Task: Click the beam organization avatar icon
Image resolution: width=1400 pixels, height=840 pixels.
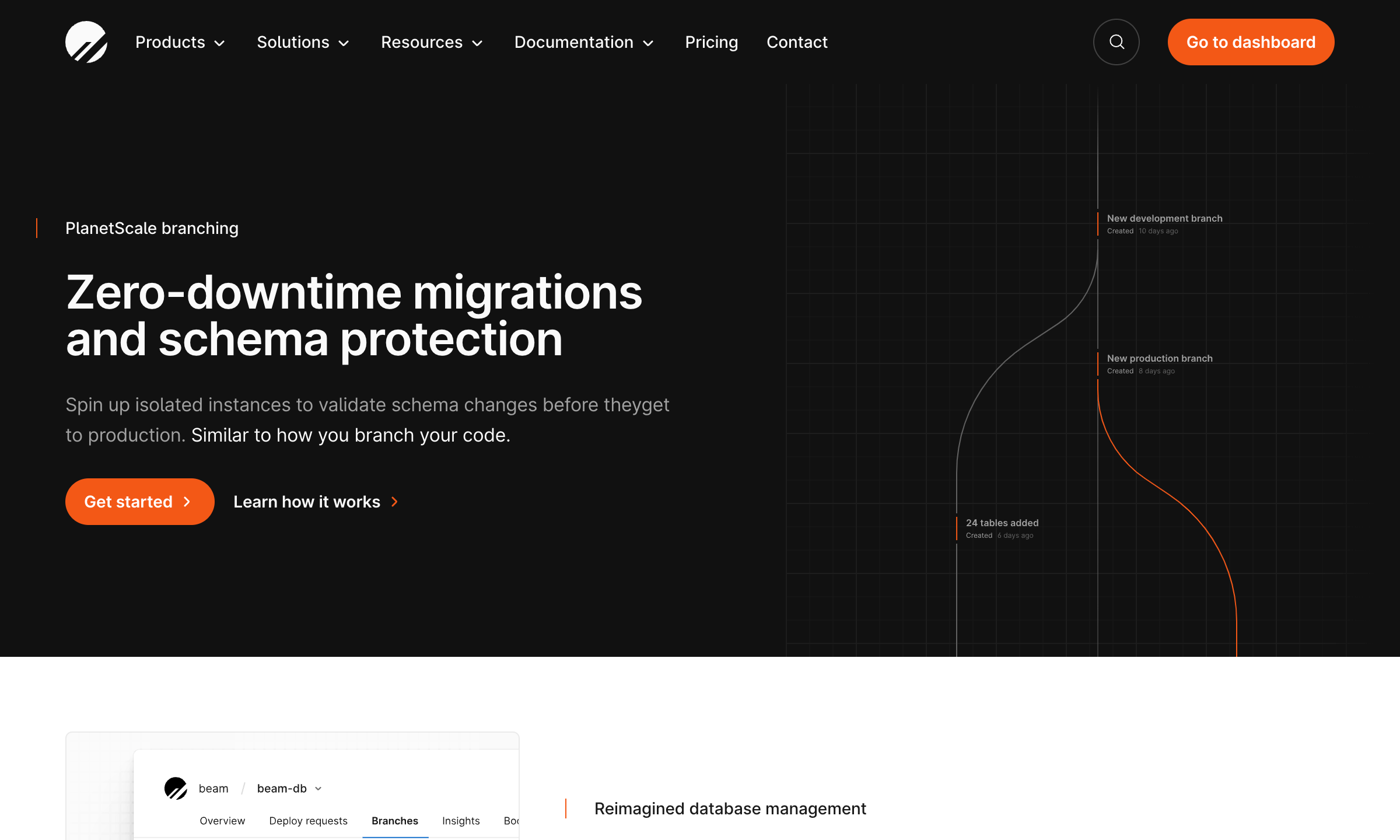Action: tap(176, 788)
